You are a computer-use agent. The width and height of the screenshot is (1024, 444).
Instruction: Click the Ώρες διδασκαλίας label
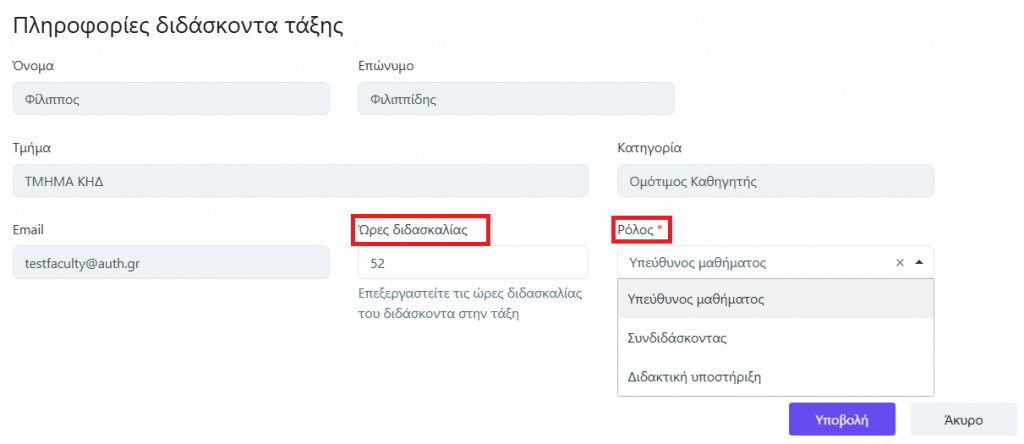point(420,230)
